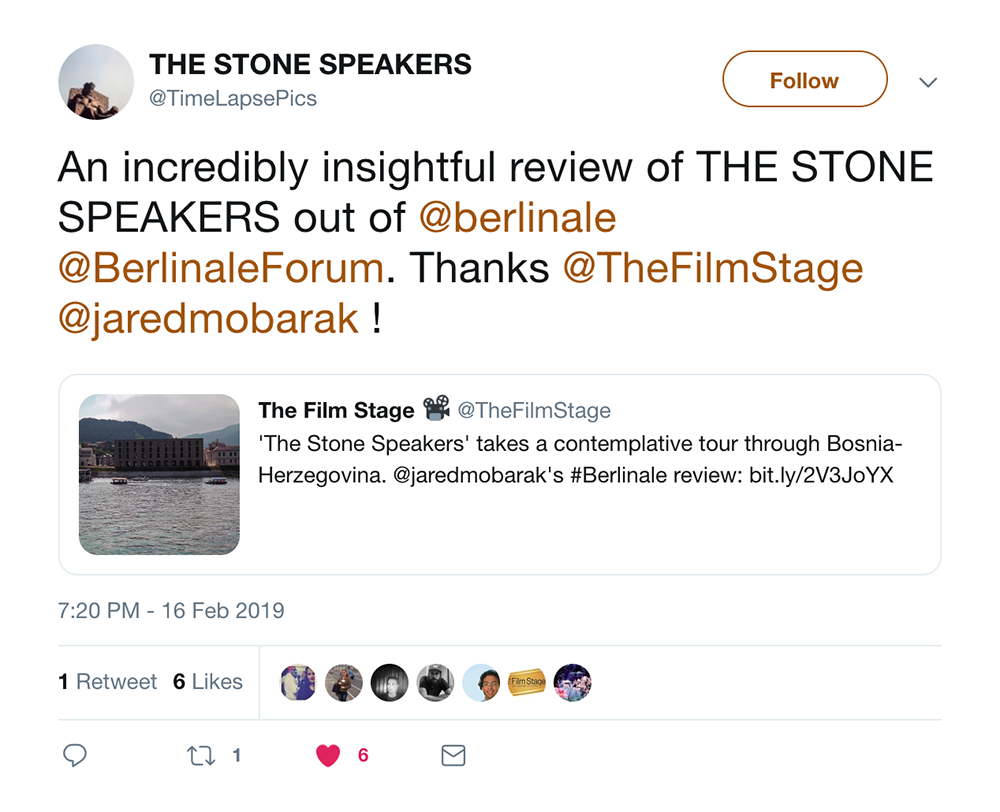
Task: Click the @TimeLapsePics handle
Action: coord(233,99)
